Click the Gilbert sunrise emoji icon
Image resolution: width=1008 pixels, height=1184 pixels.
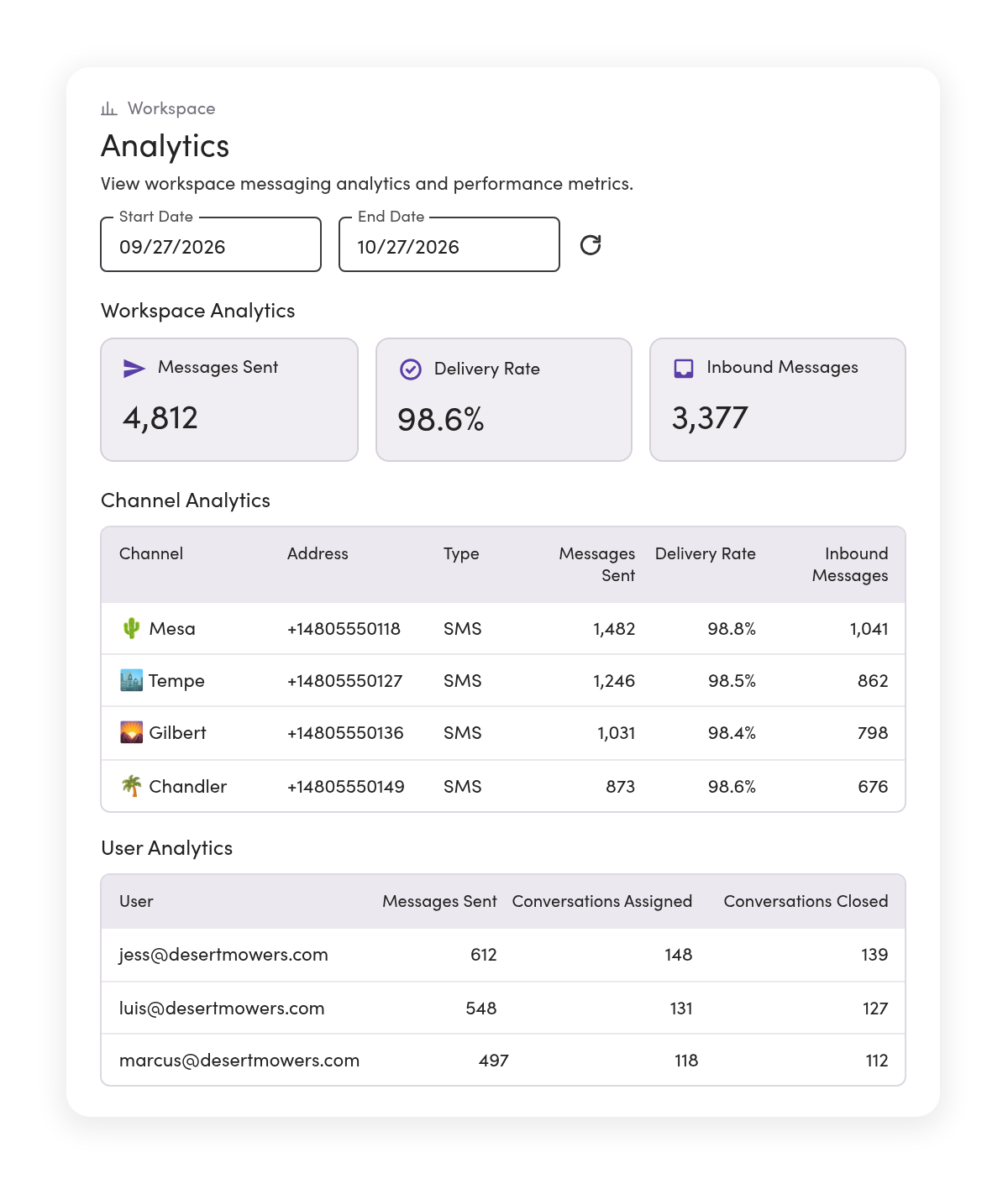[x=131, y=732]
